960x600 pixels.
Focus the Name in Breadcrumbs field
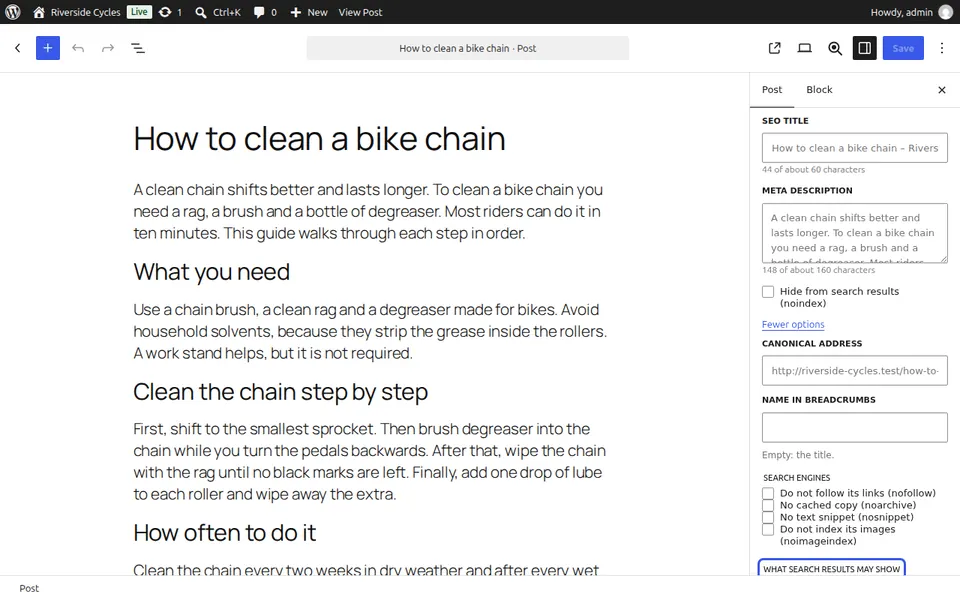[855, 427]
